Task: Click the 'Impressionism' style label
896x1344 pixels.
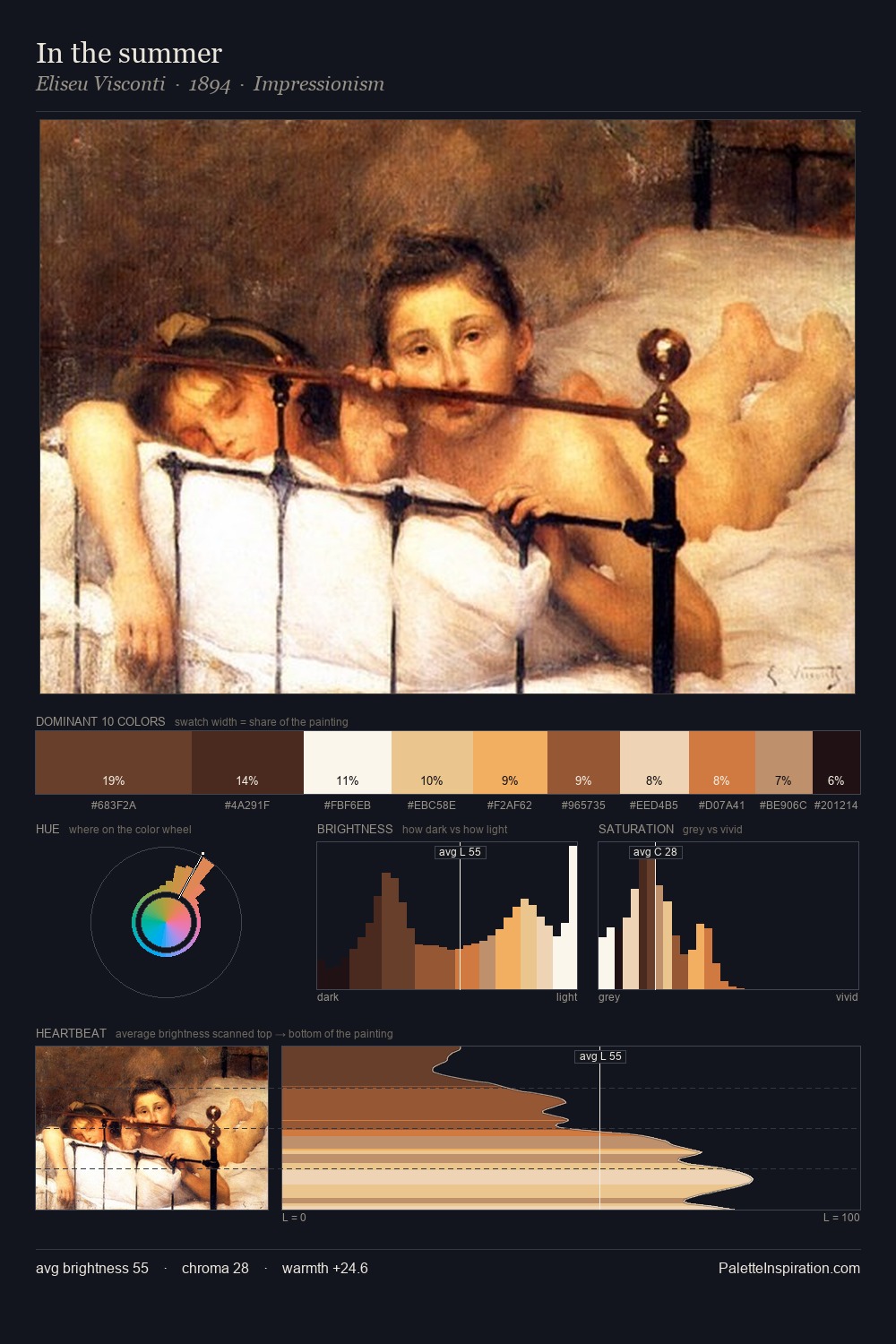Action: [319, 84]
